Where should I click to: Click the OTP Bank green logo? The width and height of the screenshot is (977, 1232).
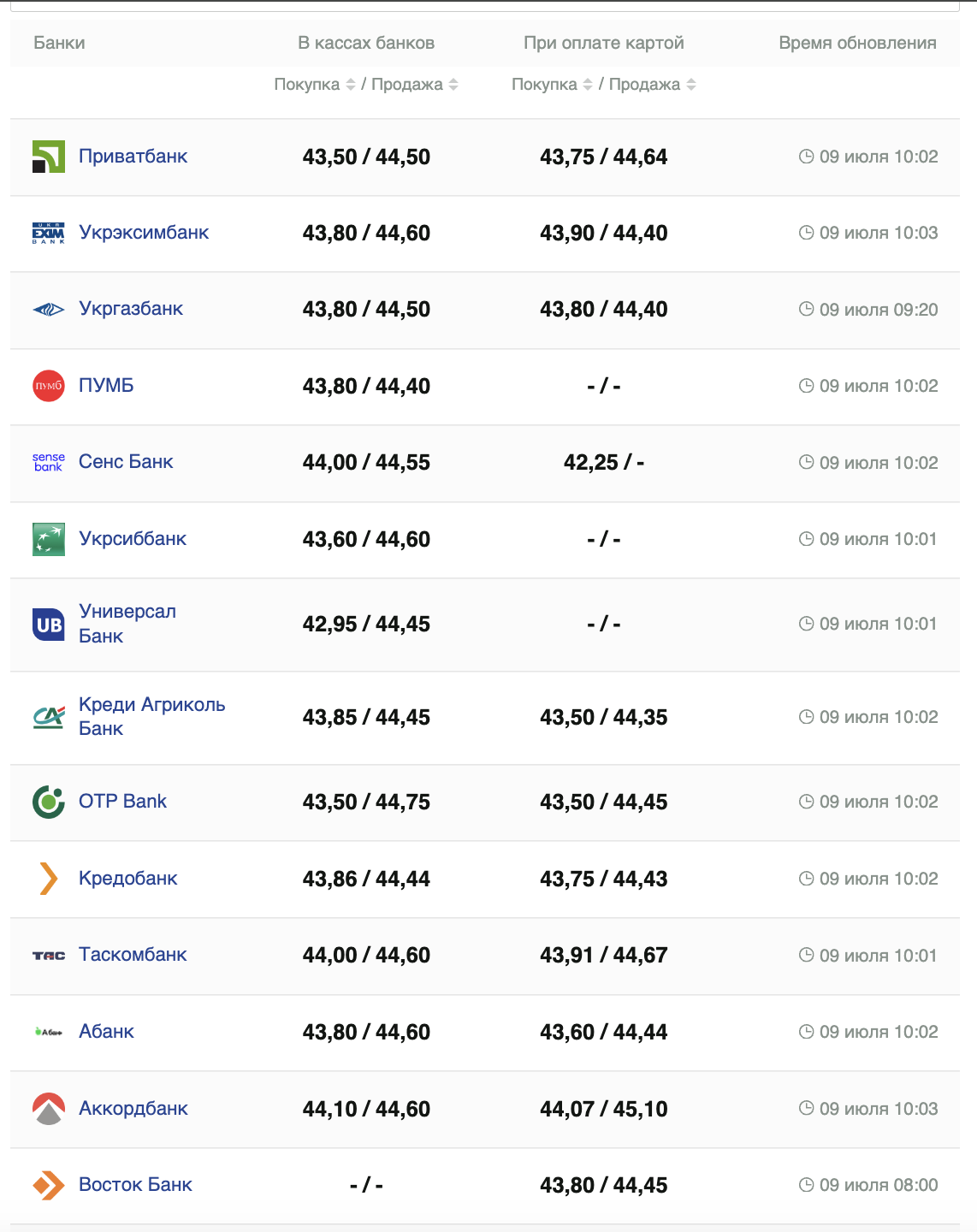(49, 802)
